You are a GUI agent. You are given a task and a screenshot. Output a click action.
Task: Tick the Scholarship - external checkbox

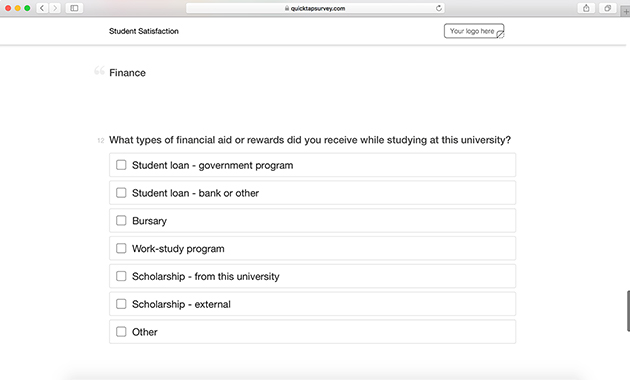coord(121,304)
